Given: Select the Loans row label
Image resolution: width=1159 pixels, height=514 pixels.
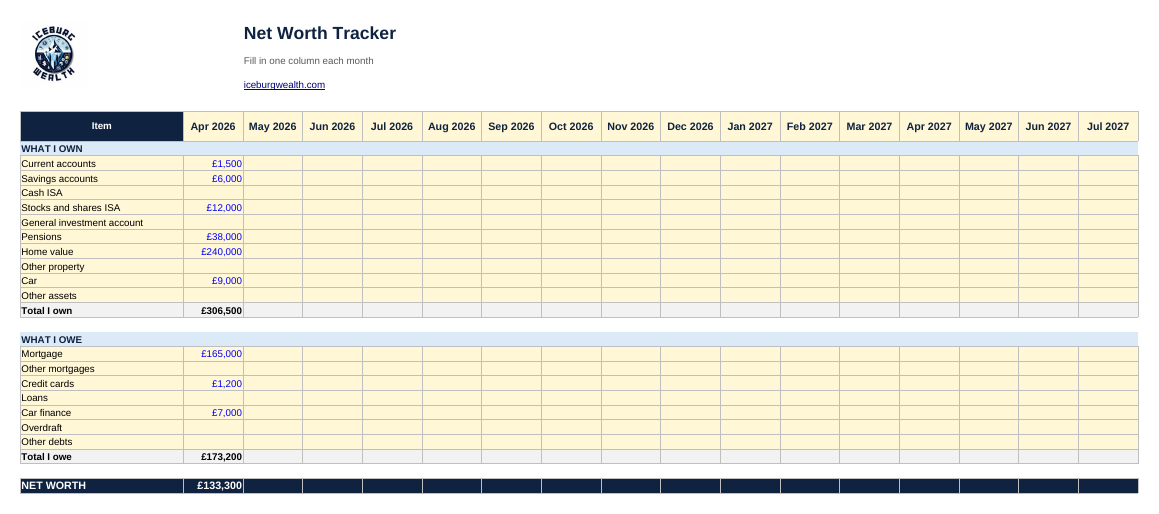Looking at the screenshot, I should click(102, 398).
